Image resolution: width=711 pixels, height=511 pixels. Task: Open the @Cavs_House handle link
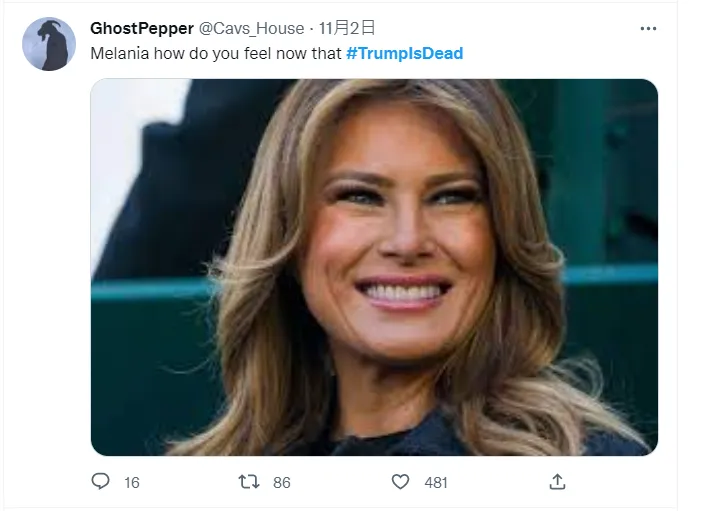point(258,28)
